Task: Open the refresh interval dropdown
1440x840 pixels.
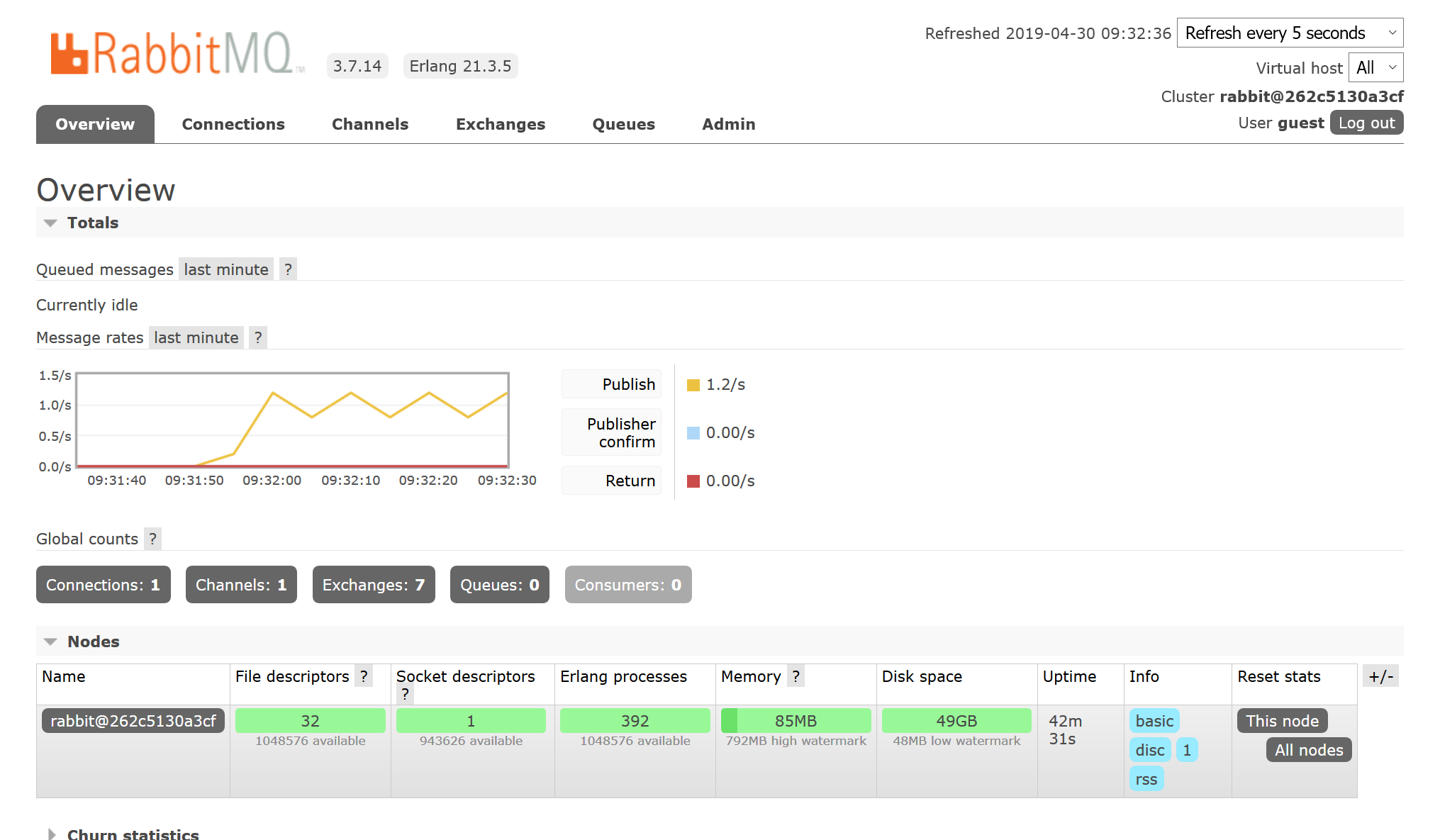Action: click(1289, 33)
